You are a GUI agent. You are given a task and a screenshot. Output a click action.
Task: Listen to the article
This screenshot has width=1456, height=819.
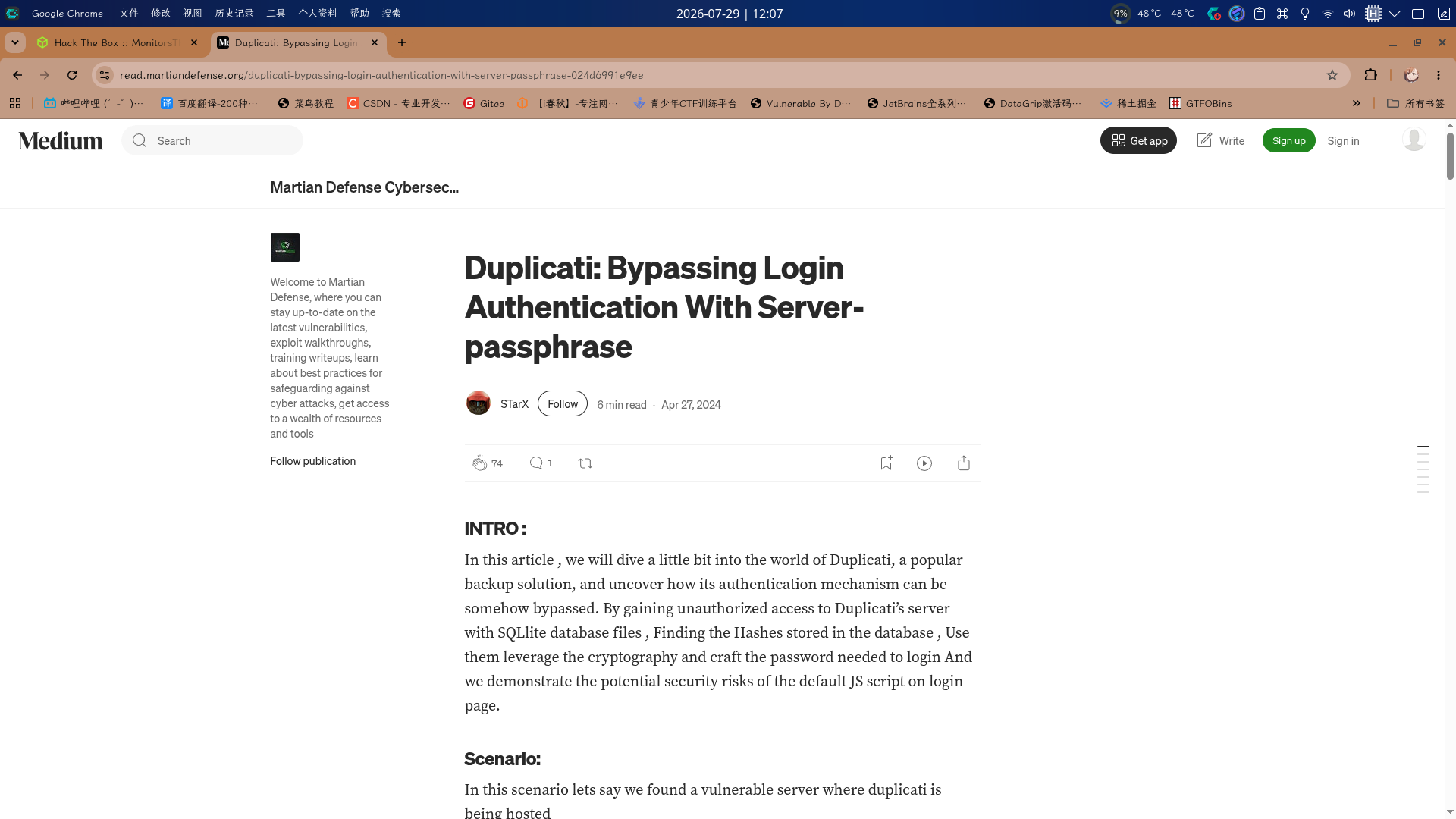click(924, 463)
